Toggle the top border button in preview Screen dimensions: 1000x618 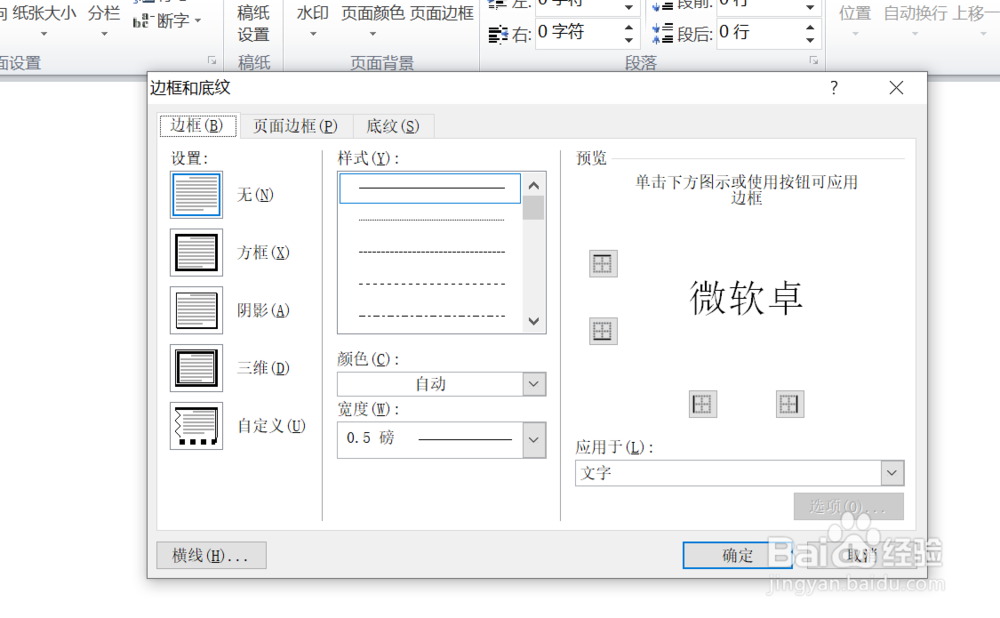click(x=603, y=264)
